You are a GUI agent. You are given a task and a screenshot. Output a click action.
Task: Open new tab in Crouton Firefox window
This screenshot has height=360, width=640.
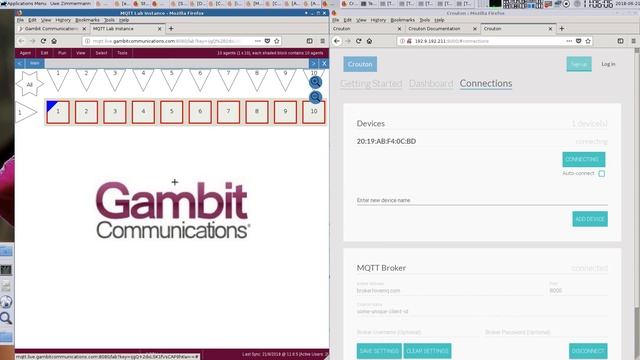click(x=562, y=29)
